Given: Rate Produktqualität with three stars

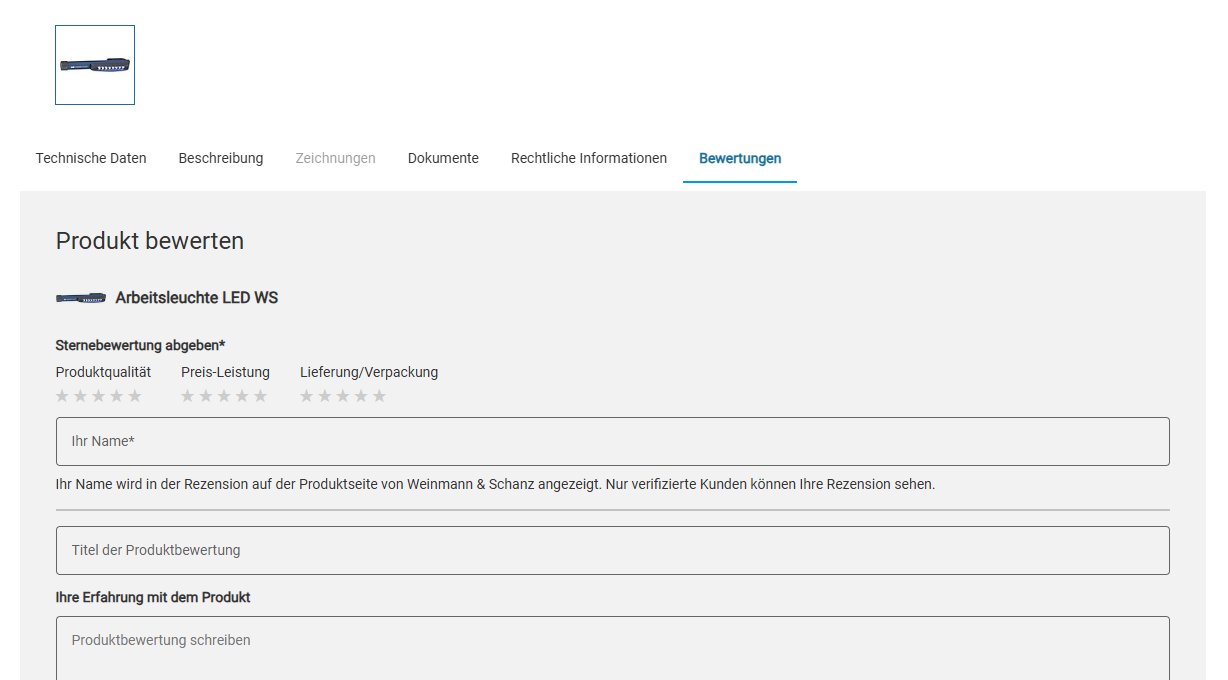Looking at the screenshot, I should tap(99, 396).
